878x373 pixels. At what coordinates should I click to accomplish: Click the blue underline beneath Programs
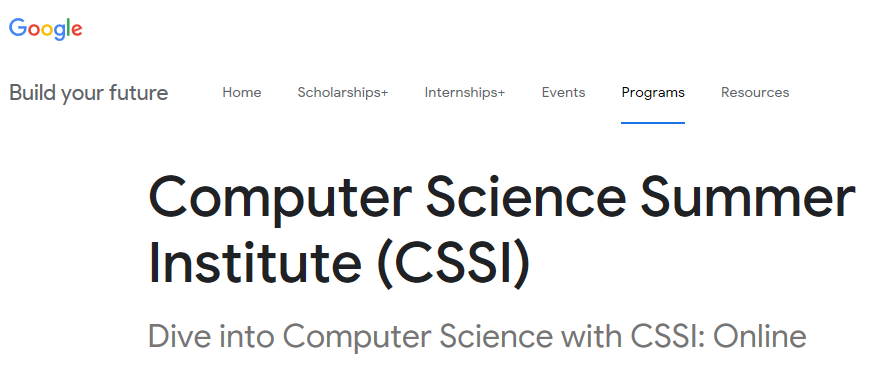point(653,123)
